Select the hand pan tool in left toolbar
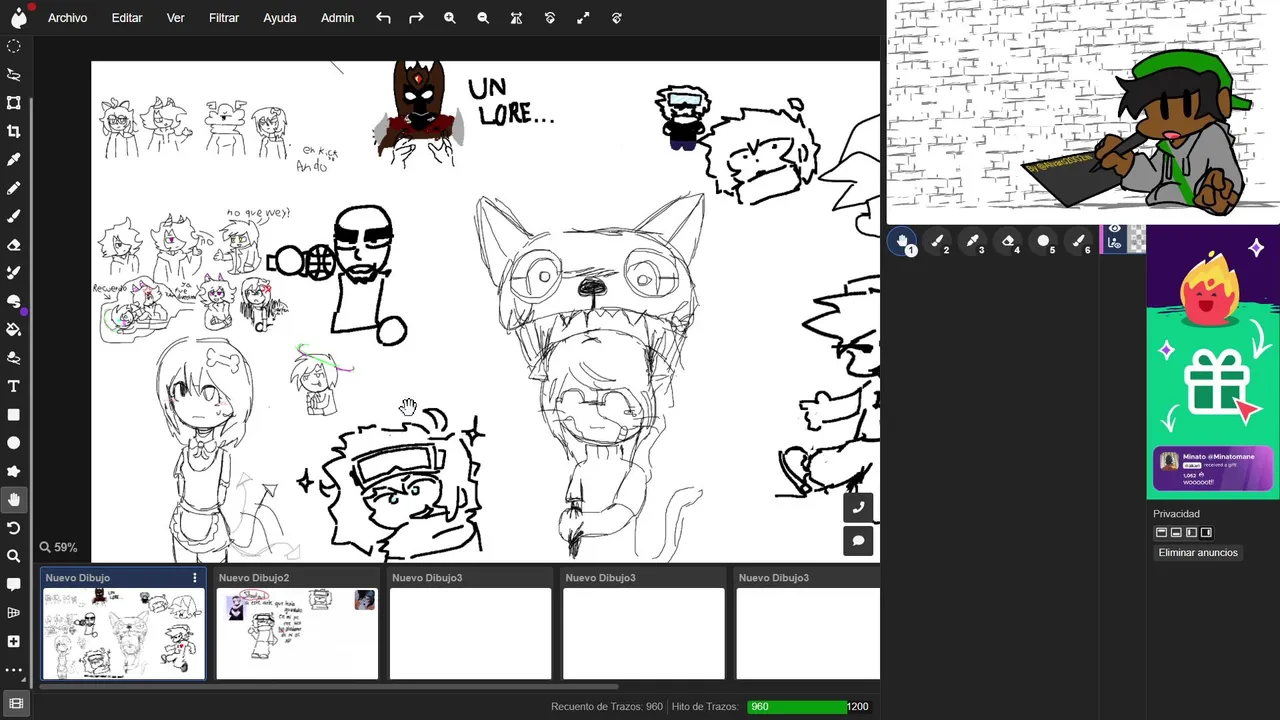Screen dimensions: 1280x720 pos(14,499)
